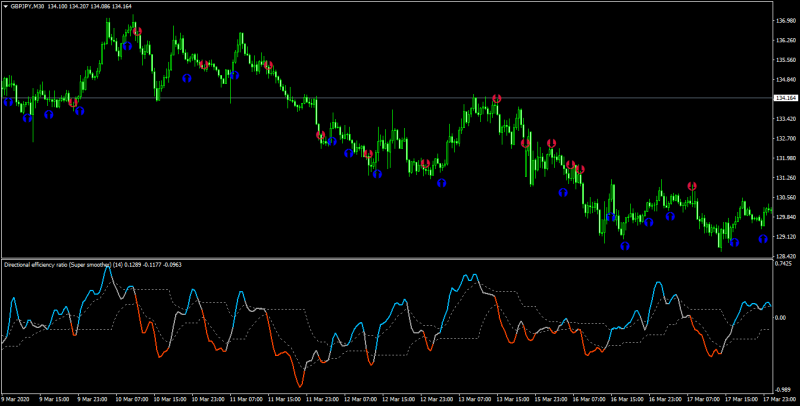The image size is (800, 406).
Task: Click the indicator zero level label 0.00
Action: click(781, 317)
